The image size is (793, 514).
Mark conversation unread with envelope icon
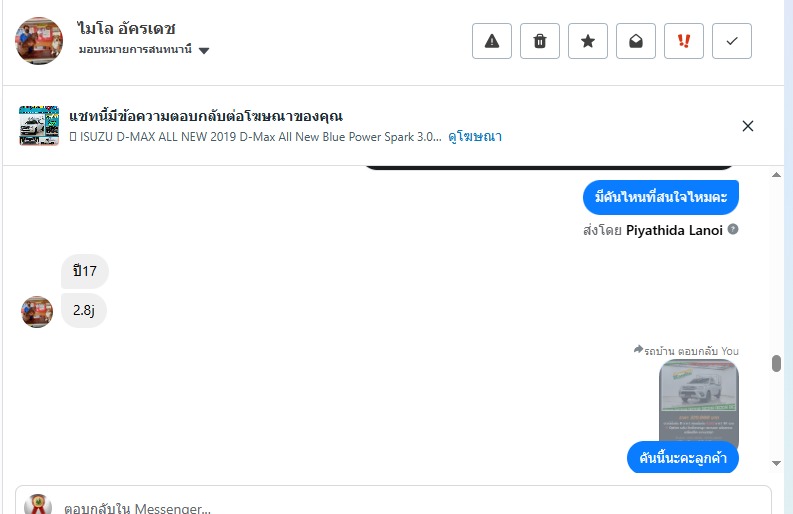pyautogui.click(x=636, y=41)
